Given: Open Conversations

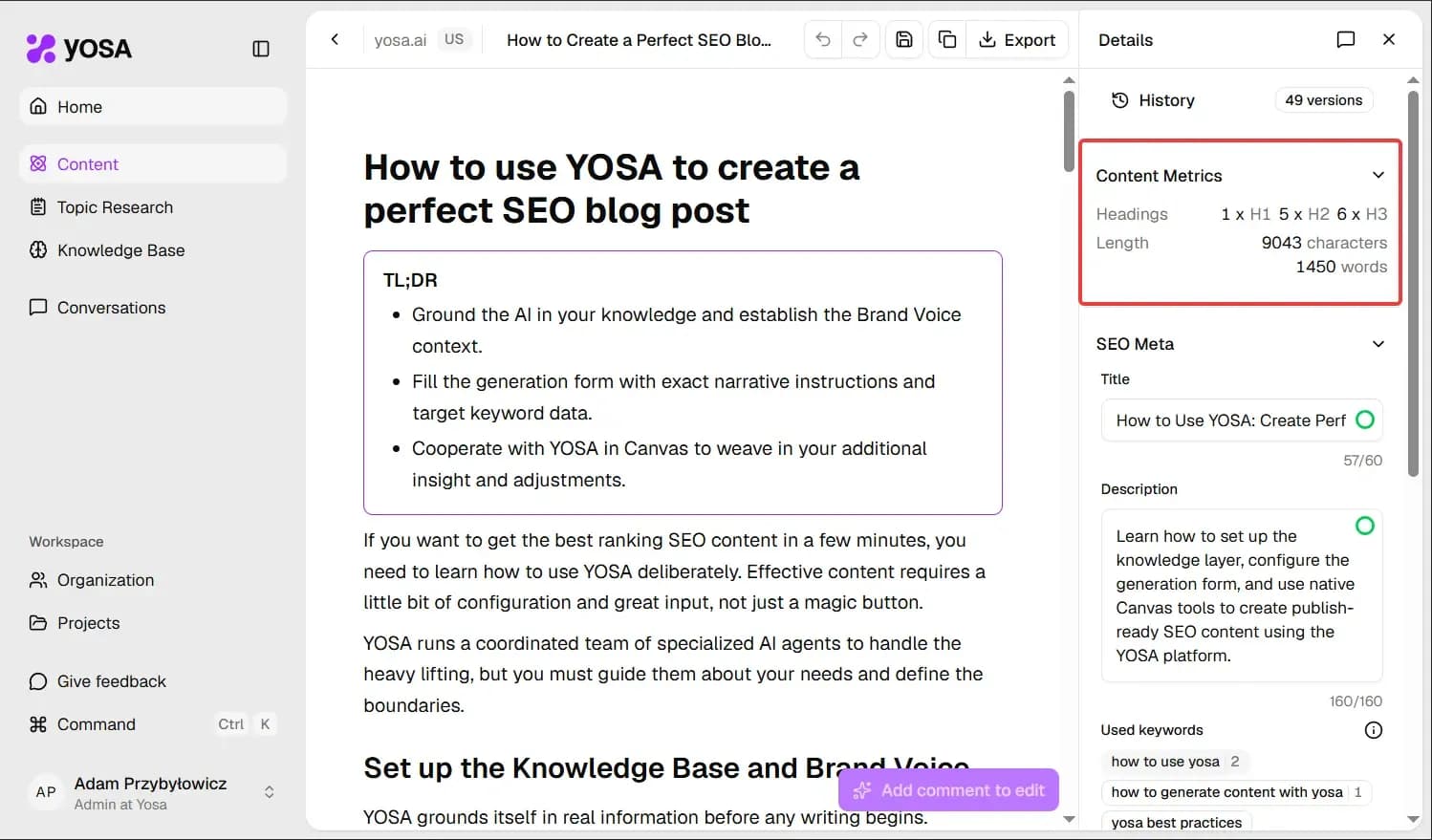Looking at the screenshot, I should coord(153,308).
